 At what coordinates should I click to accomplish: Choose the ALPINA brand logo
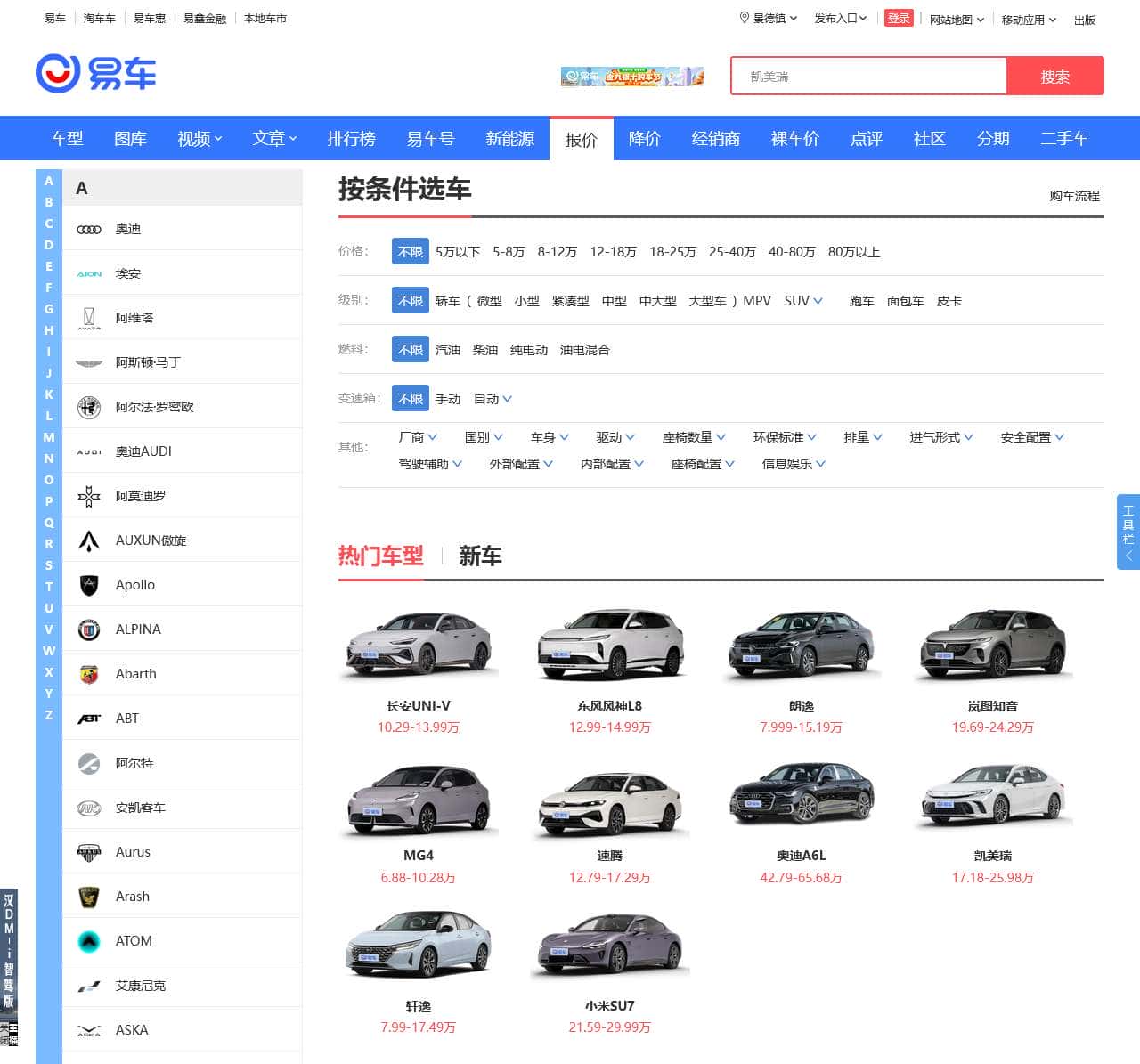pos(89,630)
